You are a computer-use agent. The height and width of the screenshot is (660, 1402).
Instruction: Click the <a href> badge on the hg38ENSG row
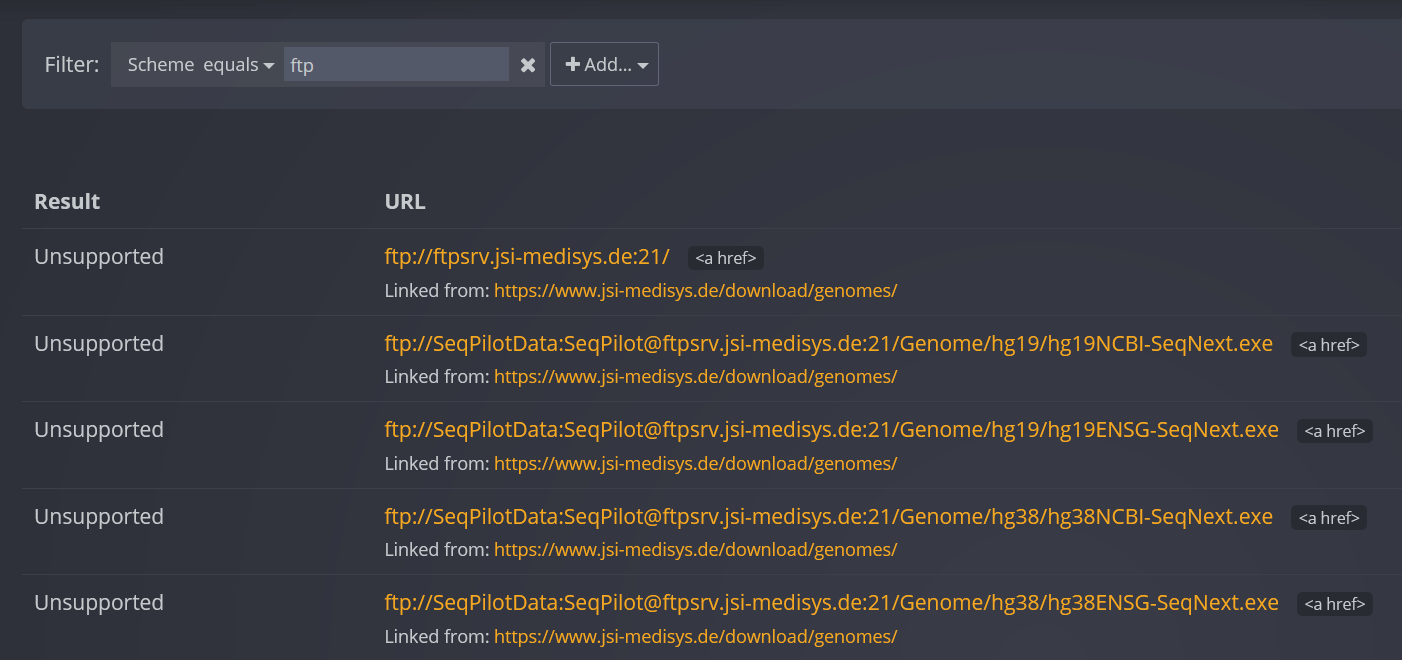pyautogui.click(x=1334, y=603)
